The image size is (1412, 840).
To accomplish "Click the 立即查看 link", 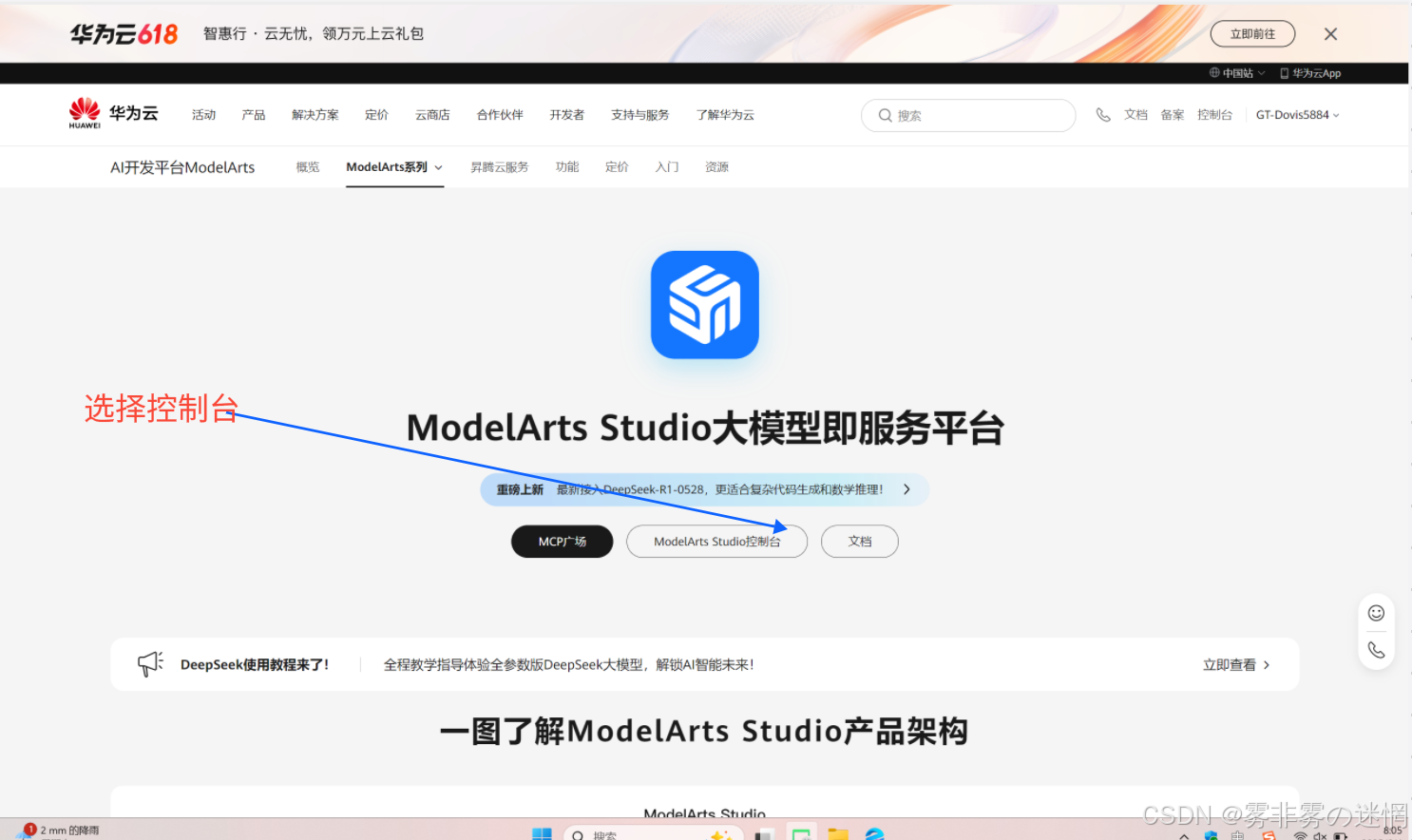I will point(1236,665).
